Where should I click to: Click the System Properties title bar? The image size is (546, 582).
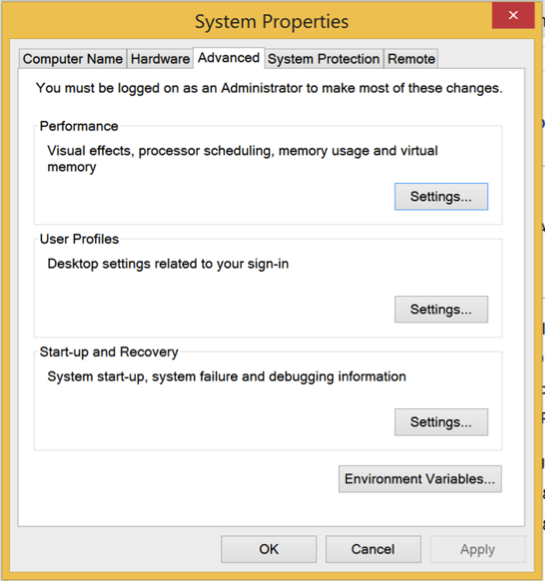(272, 22)
